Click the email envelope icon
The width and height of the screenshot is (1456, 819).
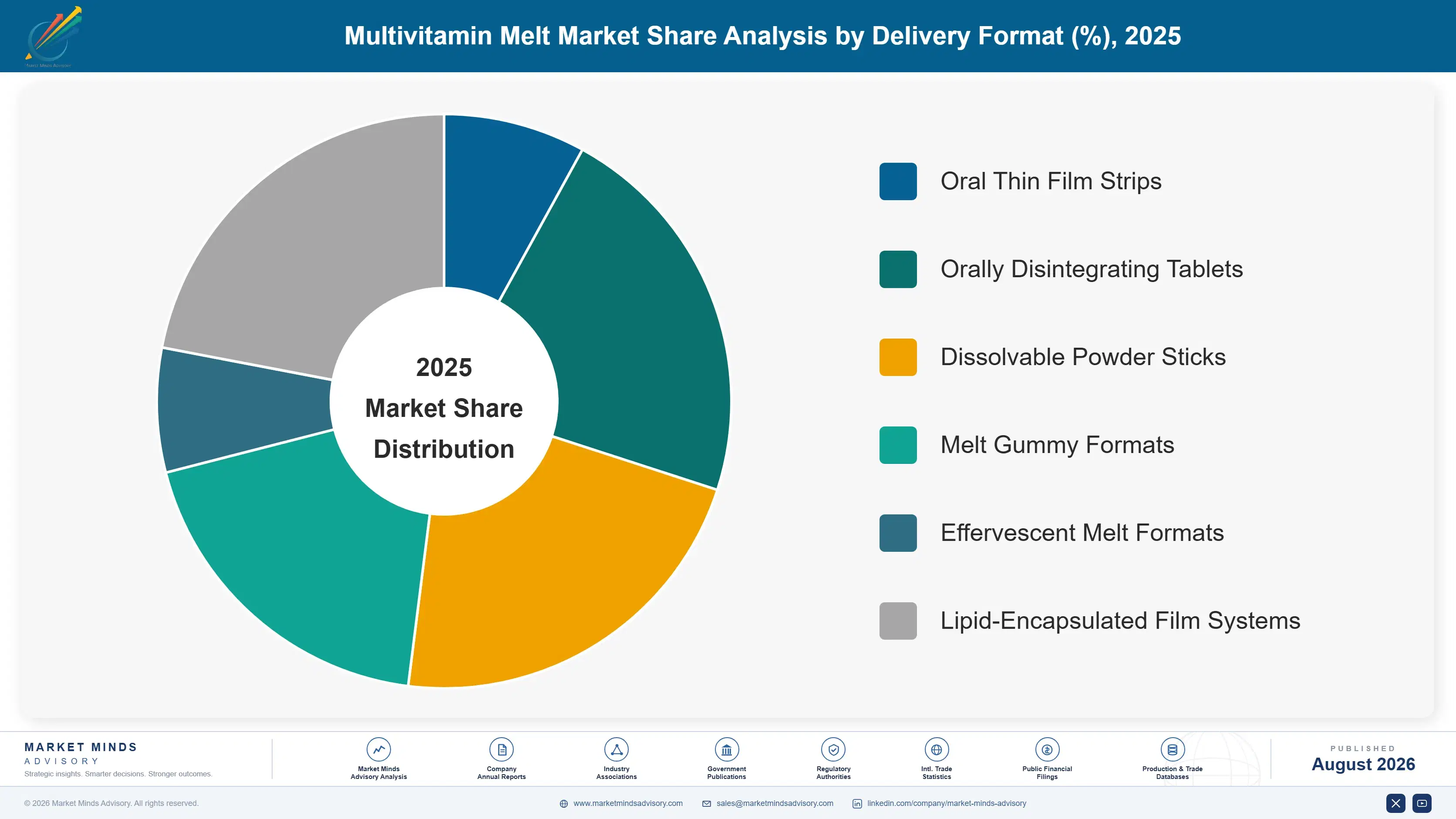[x=707, y=804]
